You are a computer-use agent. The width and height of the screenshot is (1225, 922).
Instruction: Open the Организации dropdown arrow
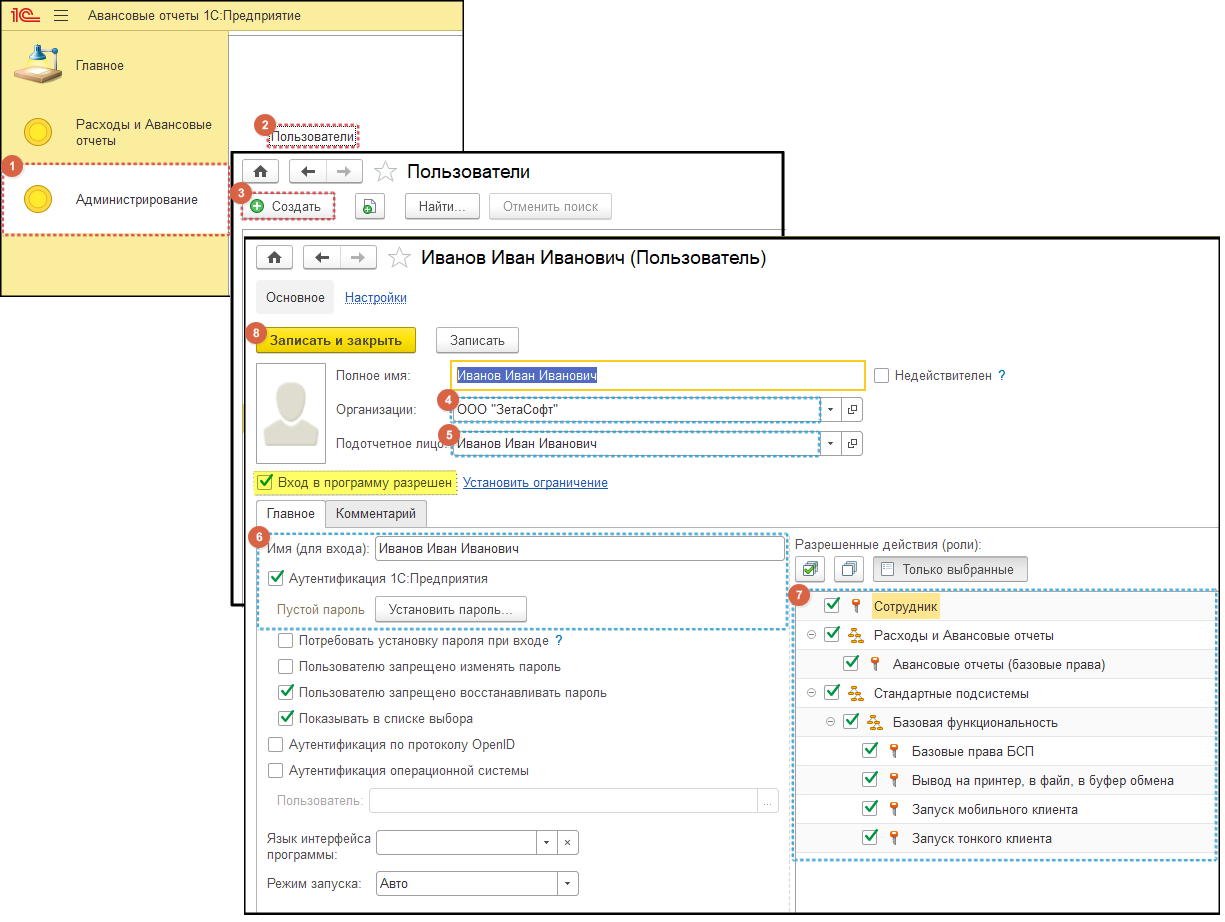tap(830, 410)
